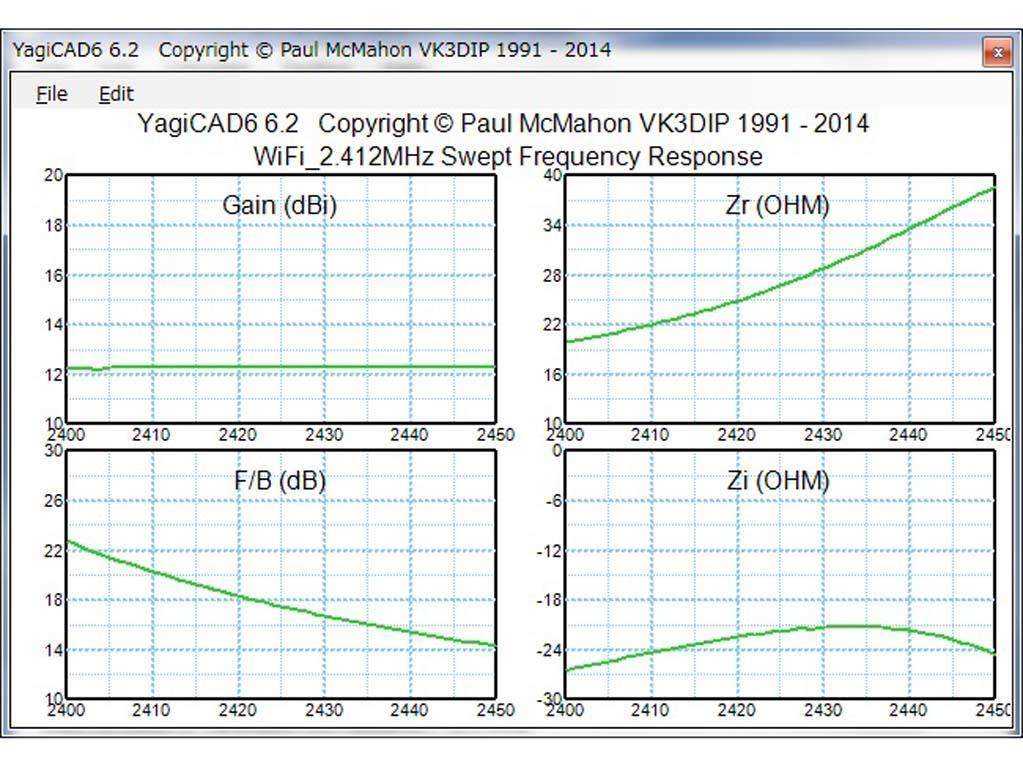The width and height of the screenshot is (1023, 768).
Task: Click the 2430 axis label under the Zr chart
Action: 823,435
